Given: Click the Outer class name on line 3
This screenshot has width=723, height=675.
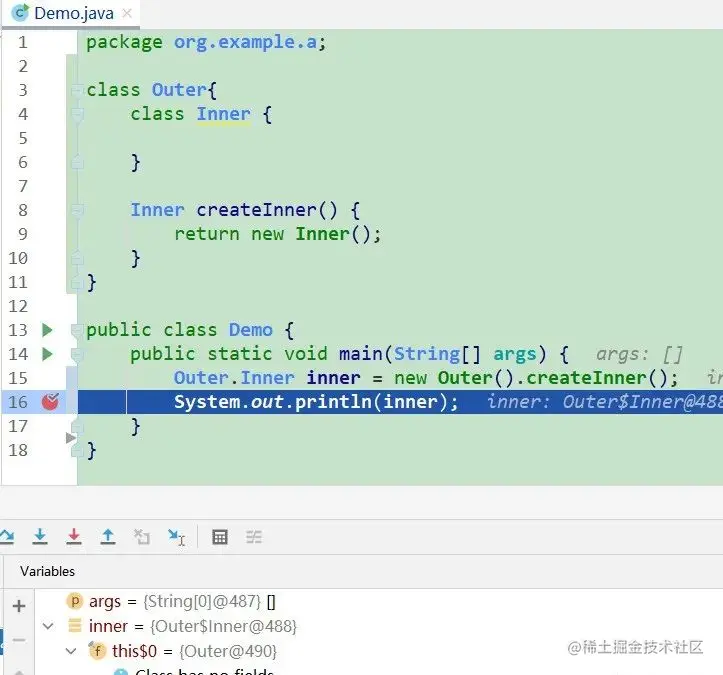Looking at the screenshot, I should coord(178,90).
